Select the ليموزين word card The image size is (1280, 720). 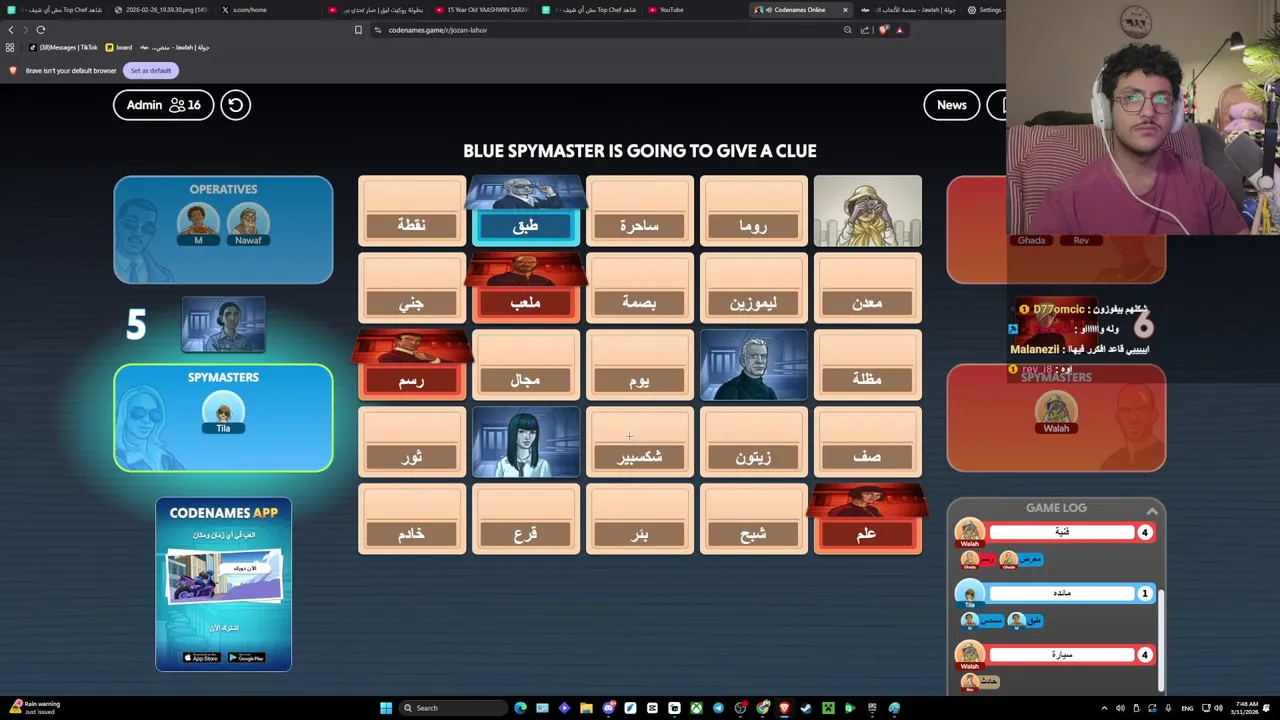tap(754, 288)
